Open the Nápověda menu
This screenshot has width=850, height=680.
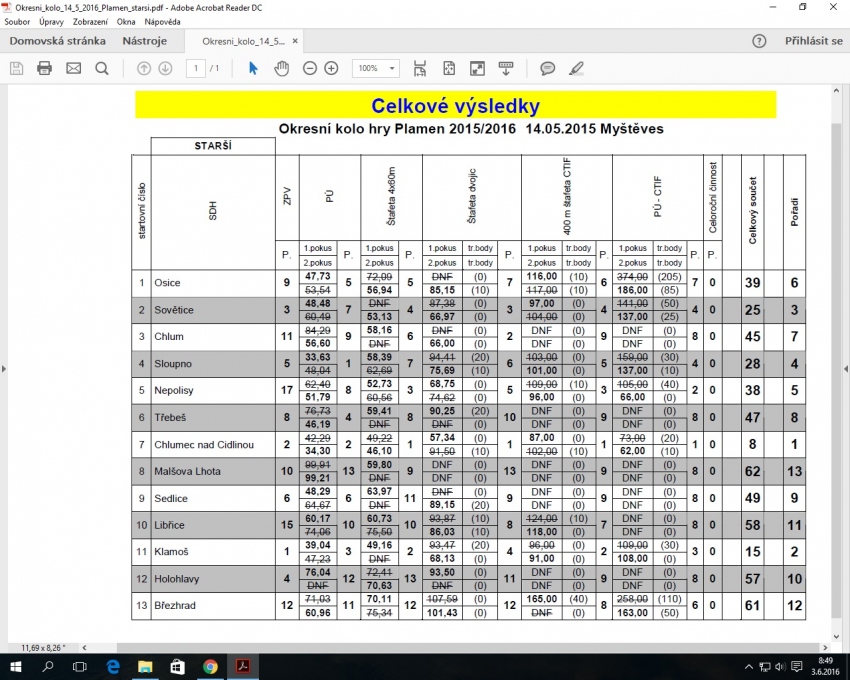tap(163, 22)
